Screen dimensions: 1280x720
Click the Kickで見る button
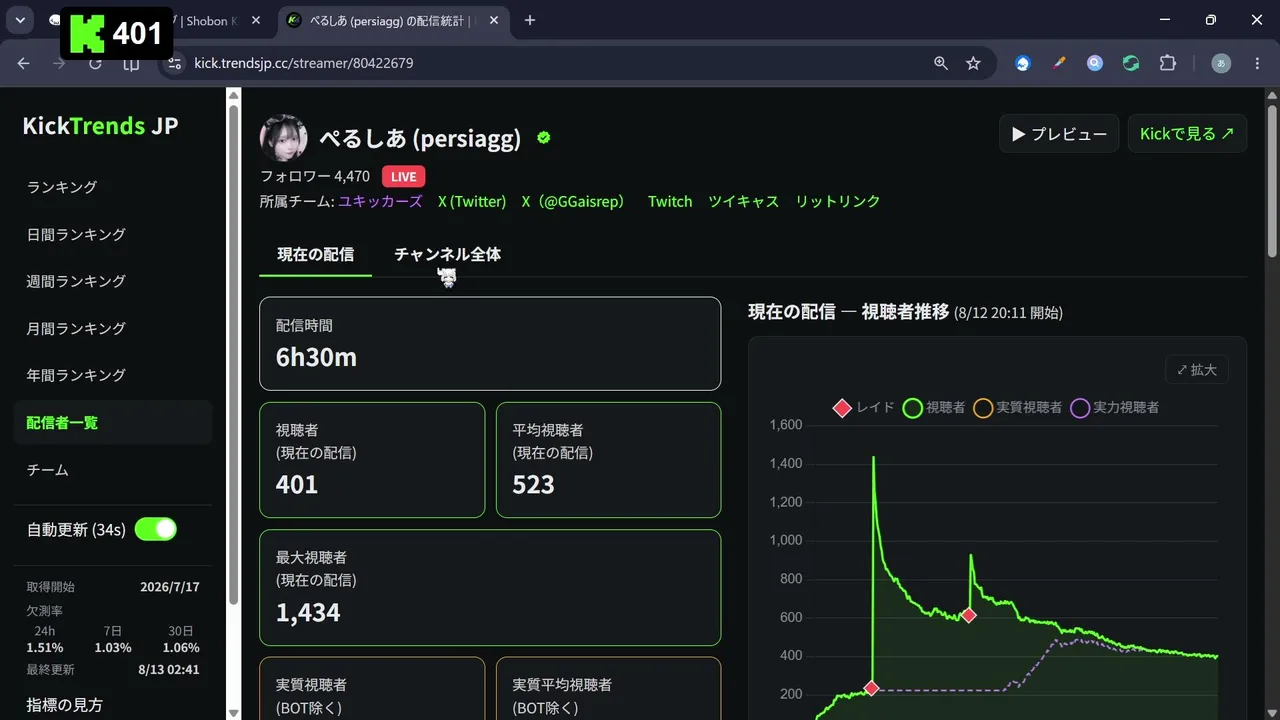[x=1187, y=134]
